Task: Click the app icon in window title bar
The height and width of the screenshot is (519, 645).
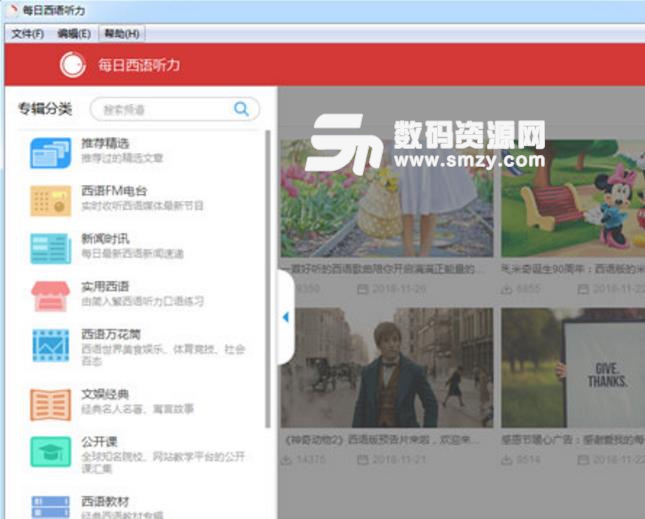Action: click(x=14, y=10)
